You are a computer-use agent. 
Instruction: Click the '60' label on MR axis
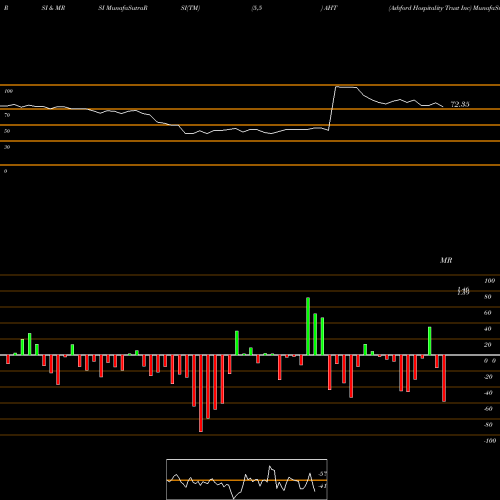click(488, 313)
